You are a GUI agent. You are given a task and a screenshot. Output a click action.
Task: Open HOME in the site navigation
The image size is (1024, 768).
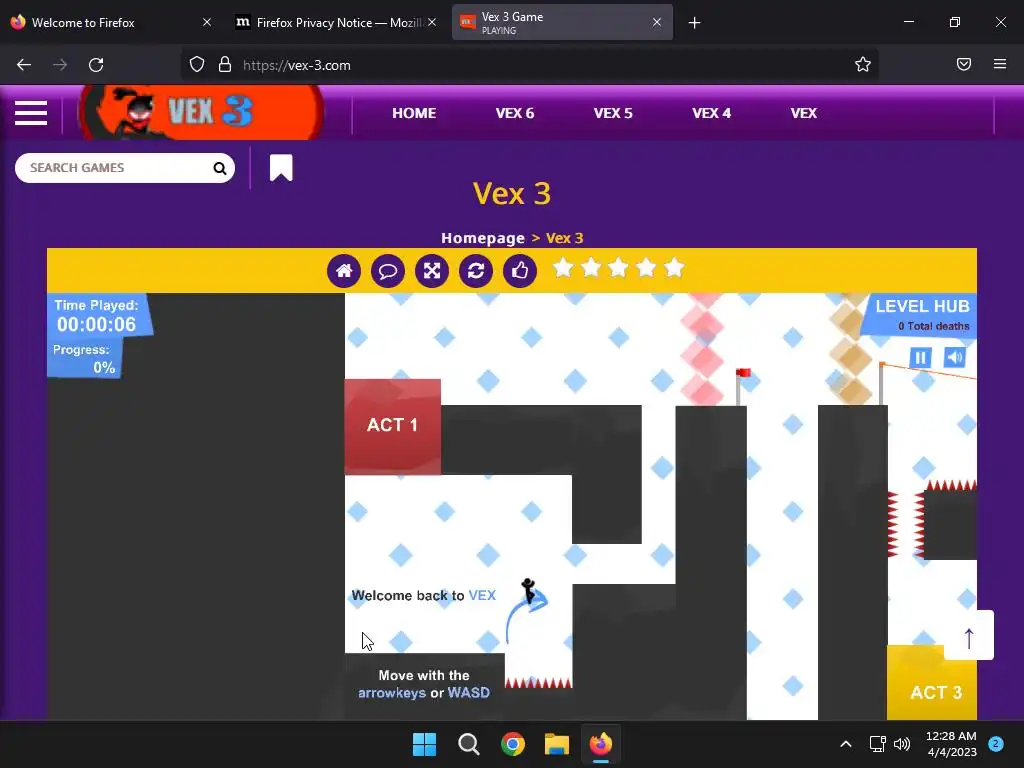(414, 113)
